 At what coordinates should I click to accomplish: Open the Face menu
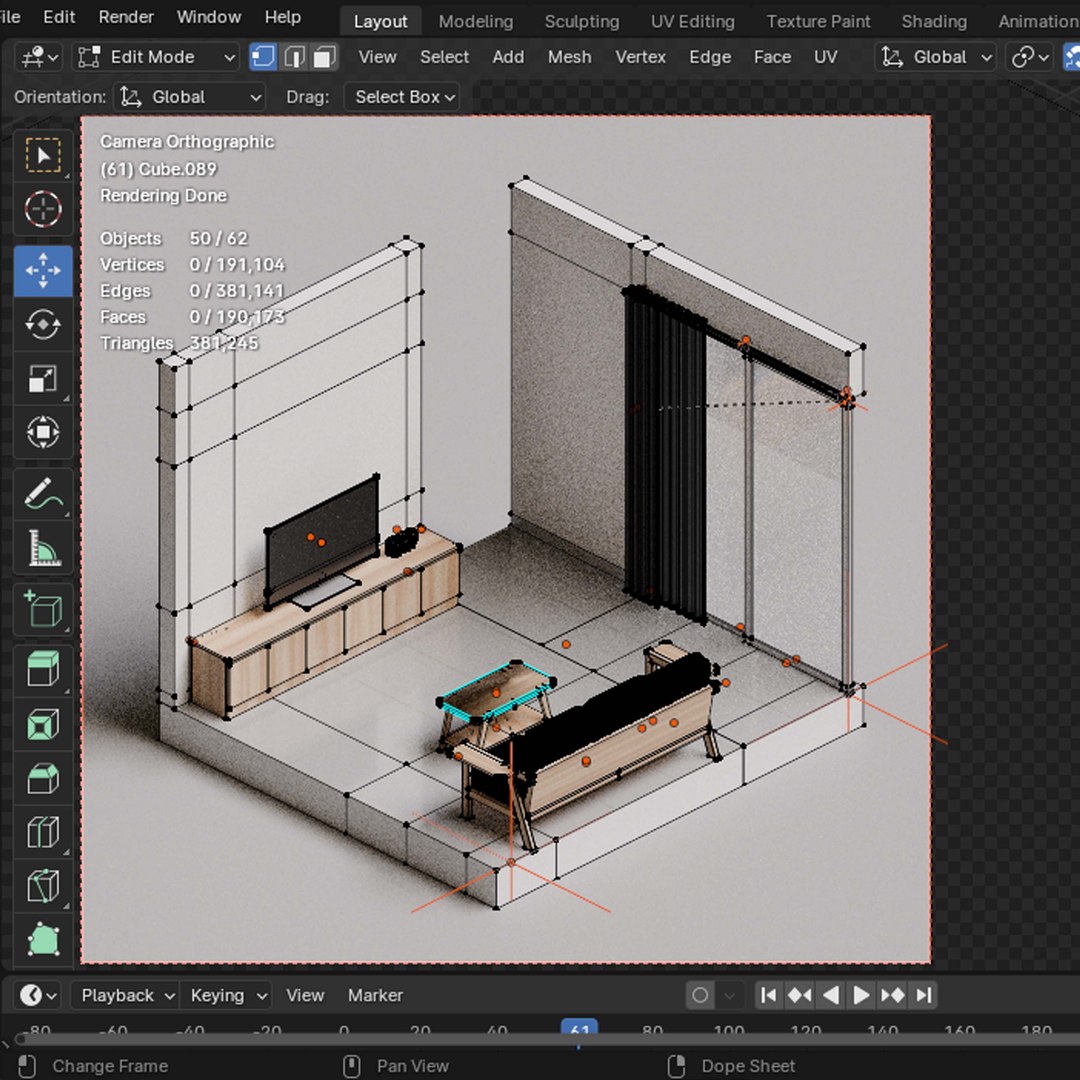(x=772, y=57)
